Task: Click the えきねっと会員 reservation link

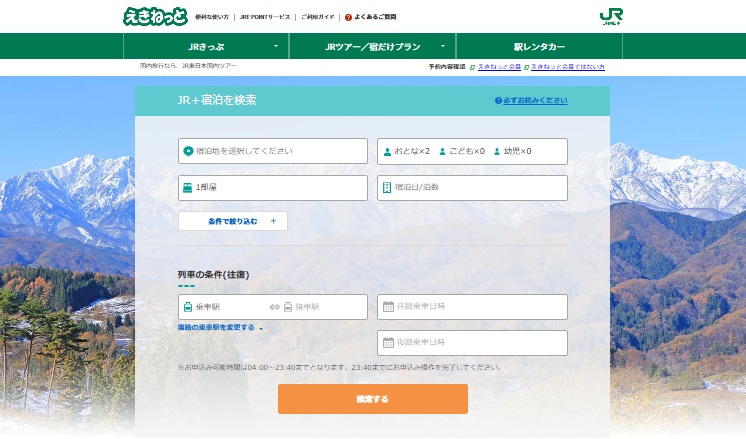Action: coord(499,67)
